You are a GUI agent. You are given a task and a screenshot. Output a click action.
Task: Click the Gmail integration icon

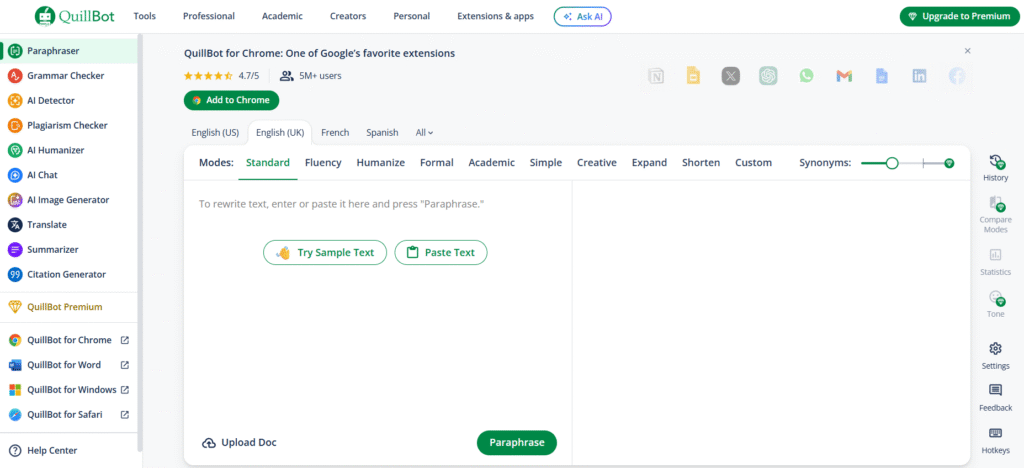[844, 76]
